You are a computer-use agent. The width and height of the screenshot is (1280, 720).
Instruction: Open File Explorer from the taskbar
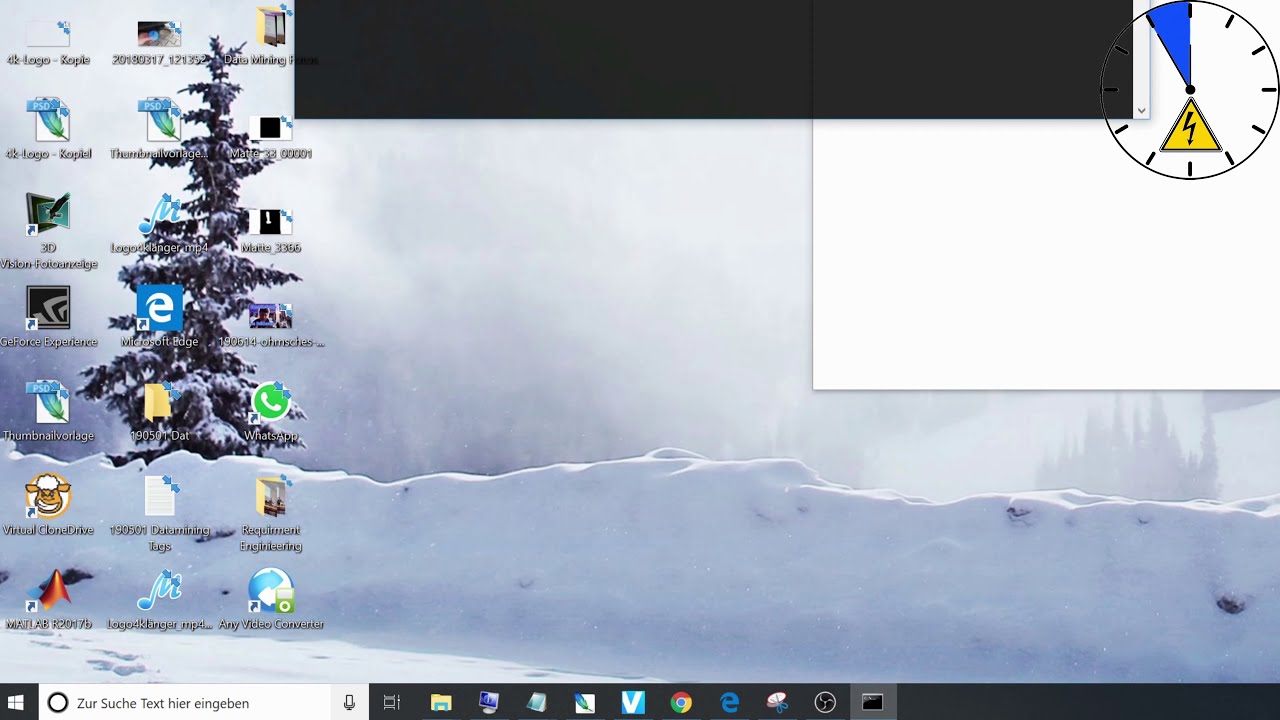pos(441,703)
